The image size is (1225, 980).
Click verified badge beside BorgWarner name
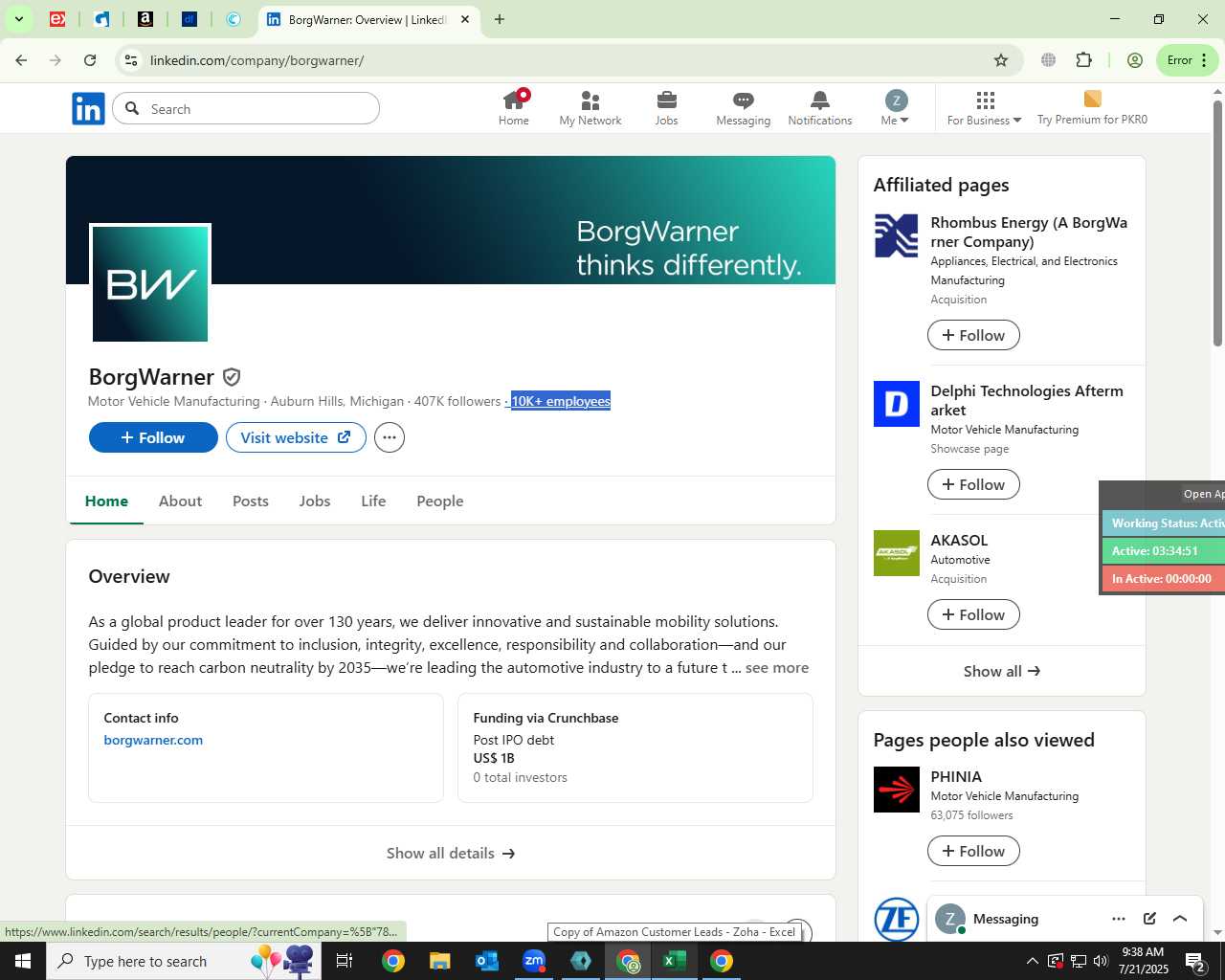232,377
